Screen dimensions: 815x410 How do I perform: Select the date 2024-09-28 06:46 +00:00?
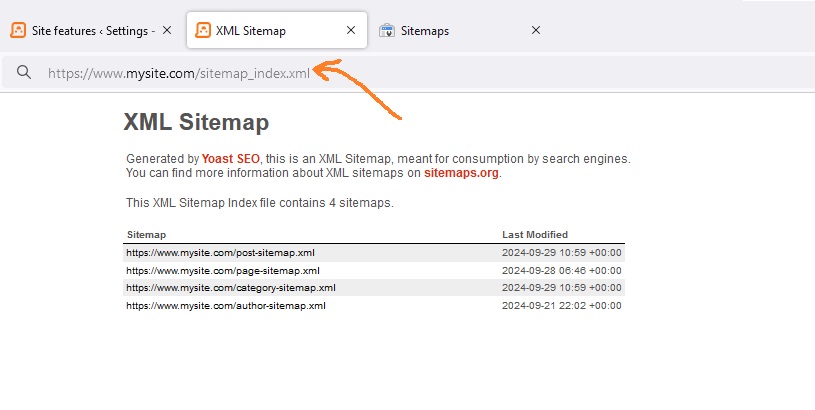(562, 270)
